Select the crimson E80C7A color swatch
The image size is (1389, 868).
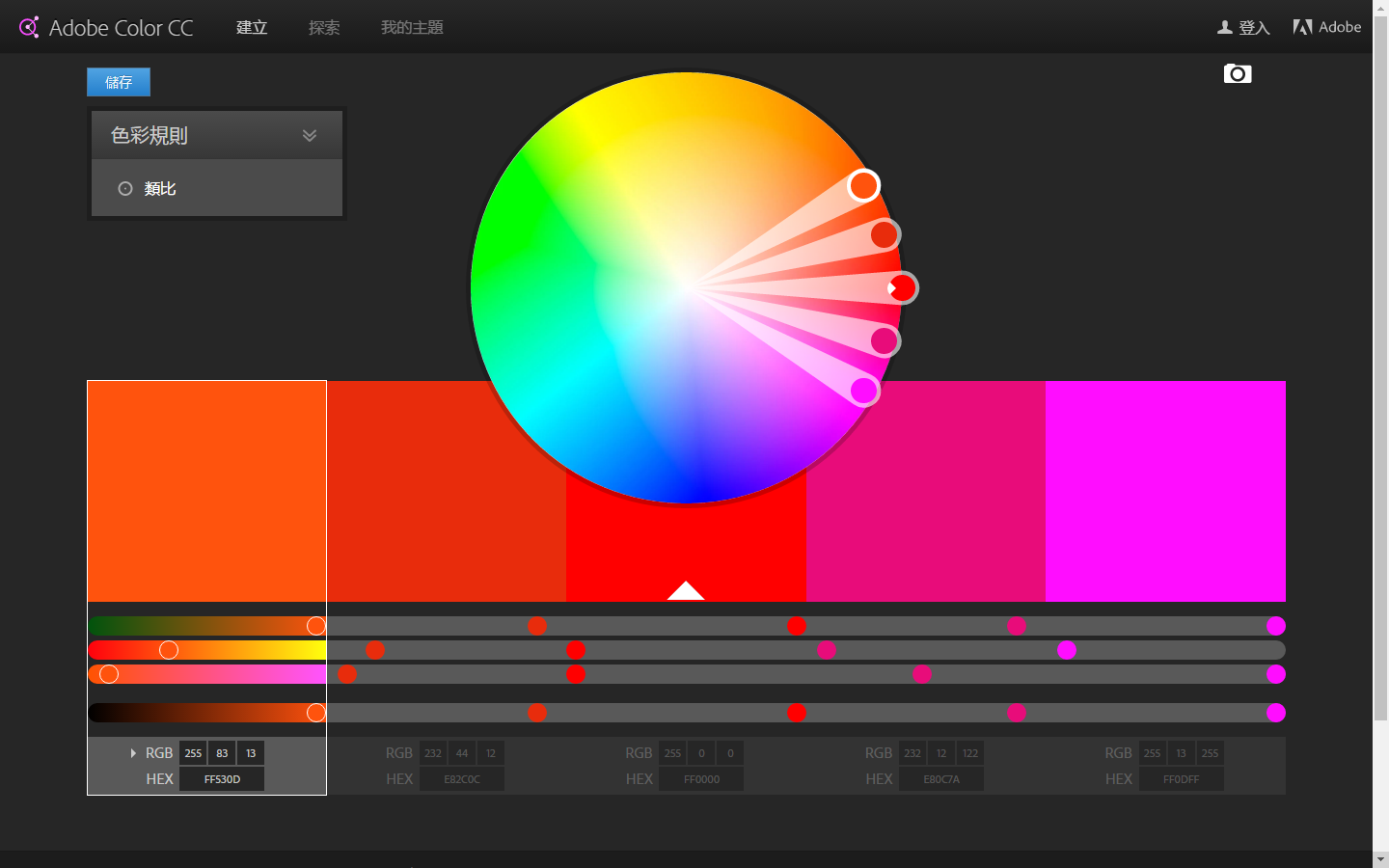(926, 491)
